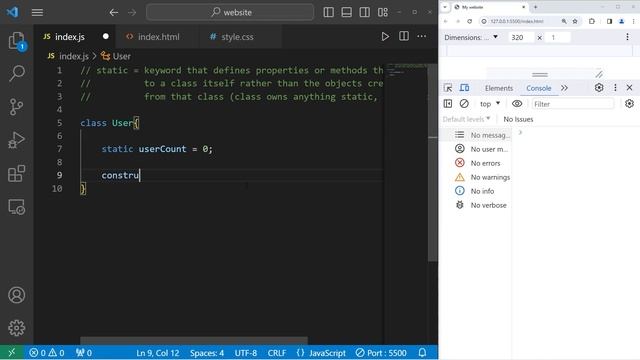The image size is (640, 360).
Task: Open Customize Layout icon
Action: [383, 12]
